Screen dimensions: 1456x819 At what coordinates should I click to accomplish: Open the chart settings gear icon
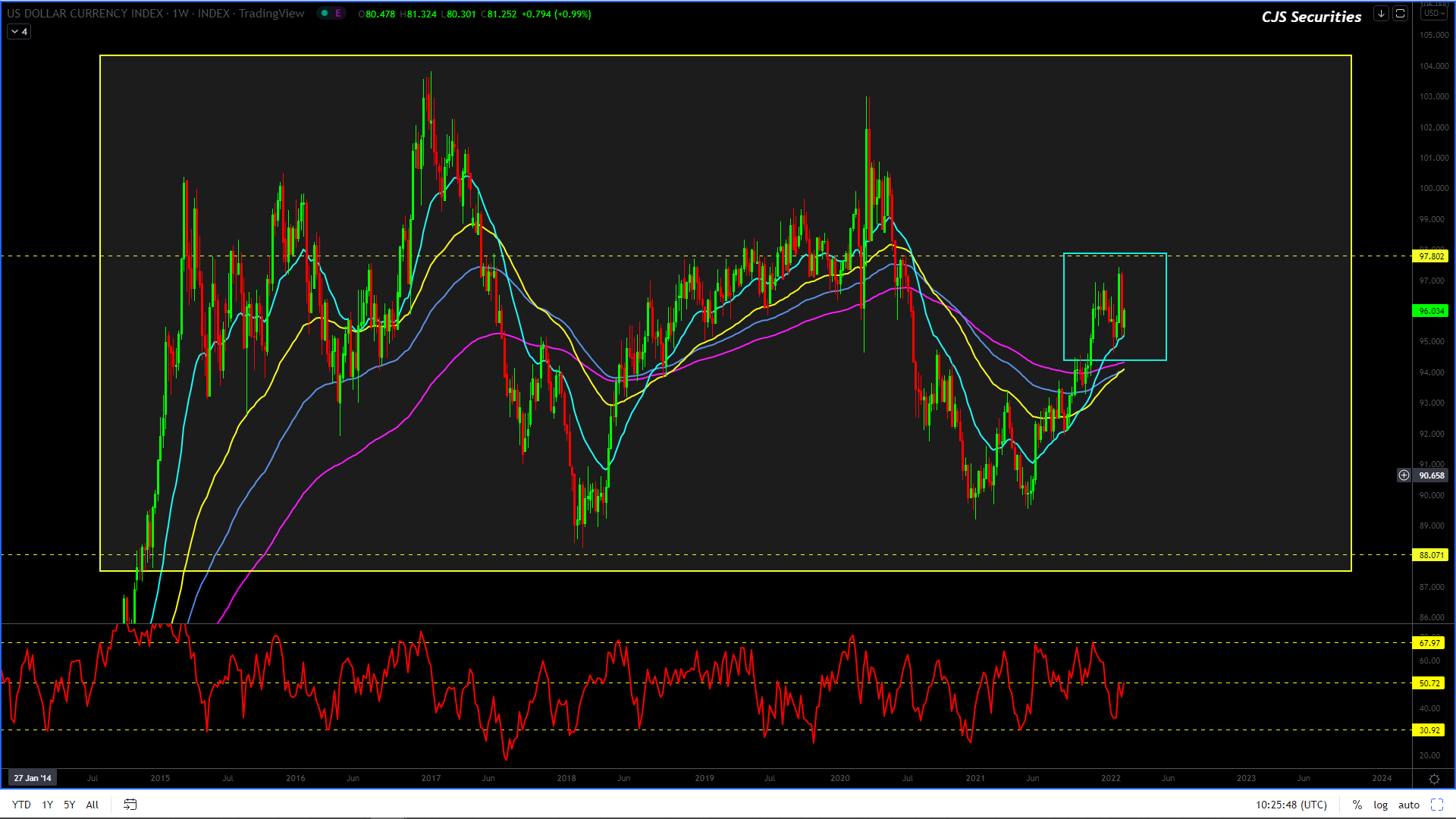tap(1434, 779)
